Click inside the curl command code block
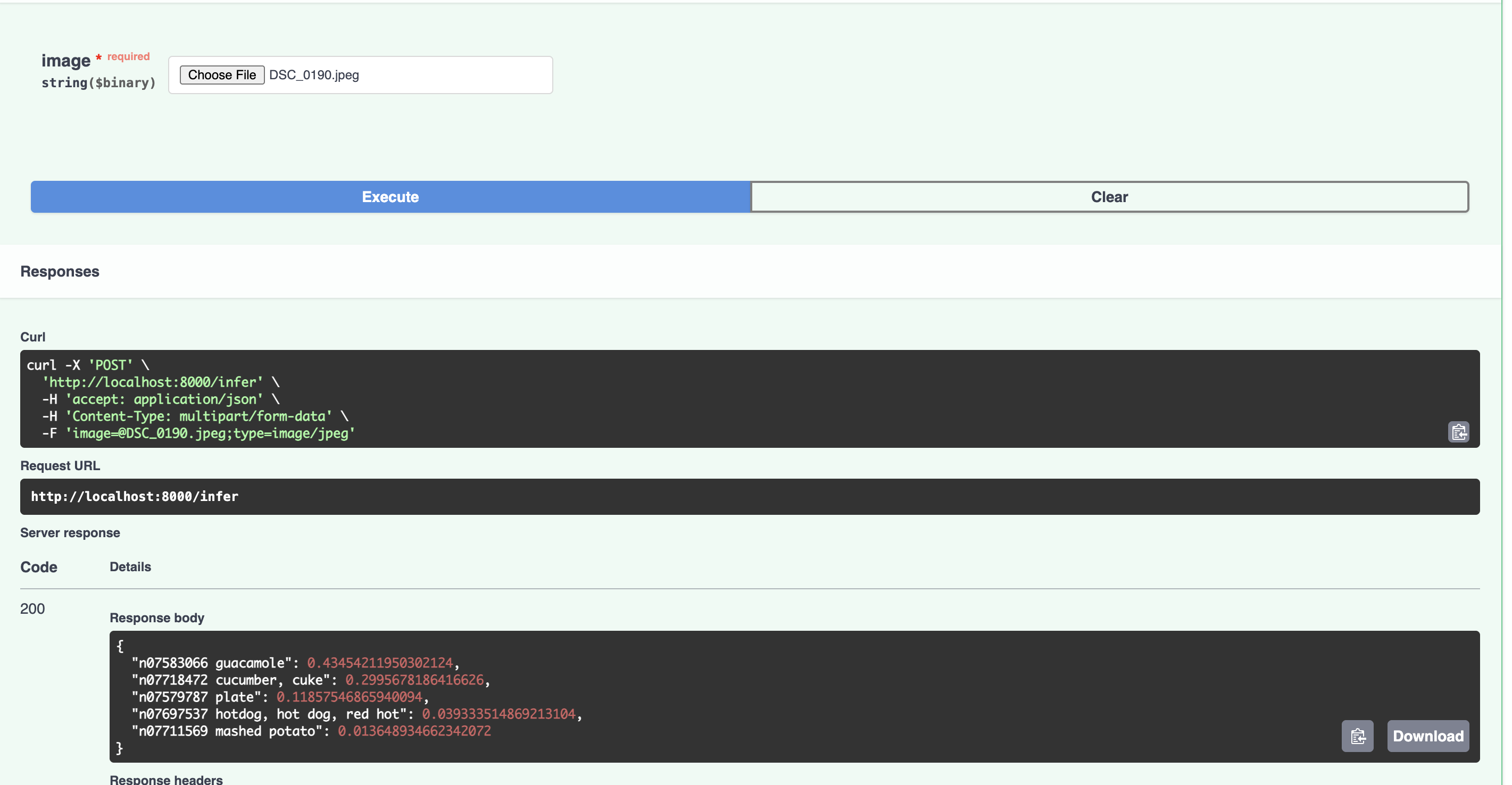The width and height of the screenshot is (1512, 785). coord(704,399)
